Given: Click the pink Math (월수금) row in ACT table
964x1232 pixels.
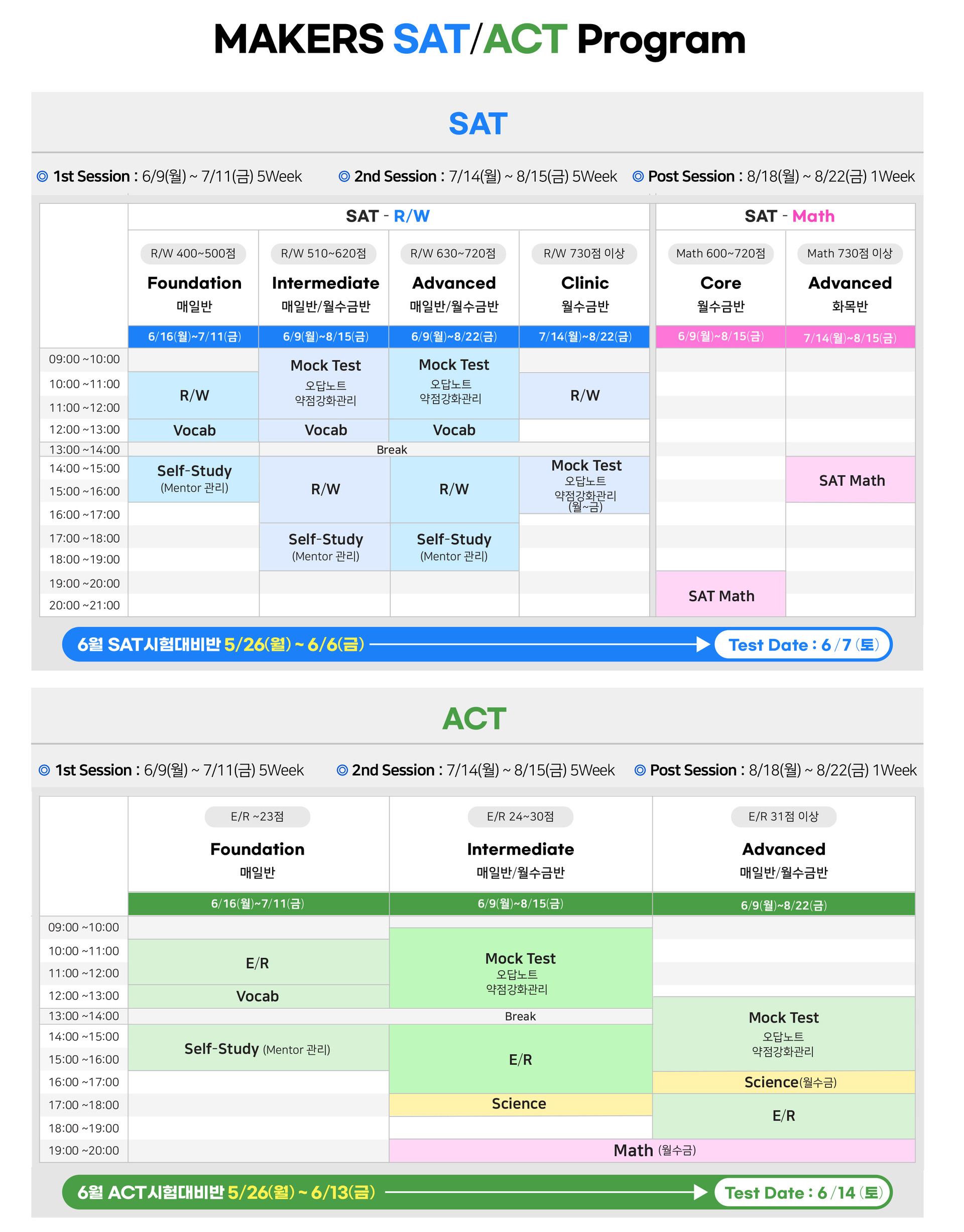Looking at the screenshot, I should click(652, 1150).
